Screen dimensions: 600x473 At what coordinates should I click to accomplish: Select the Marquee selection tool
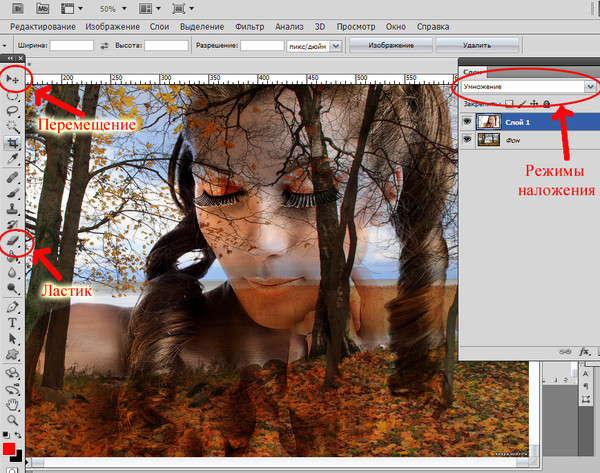coord(12,96)
